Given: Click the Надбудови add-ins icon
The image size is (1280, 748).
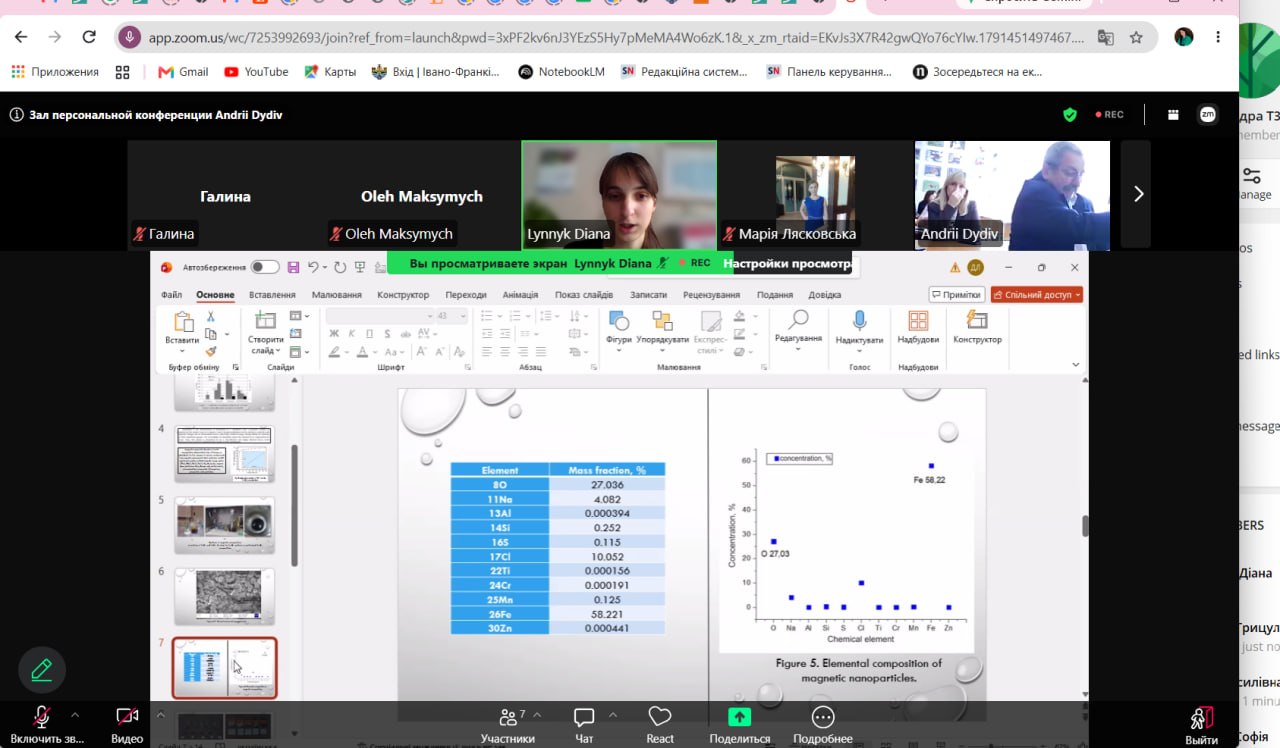Looking at the screenshot, I should coord(918,321).
